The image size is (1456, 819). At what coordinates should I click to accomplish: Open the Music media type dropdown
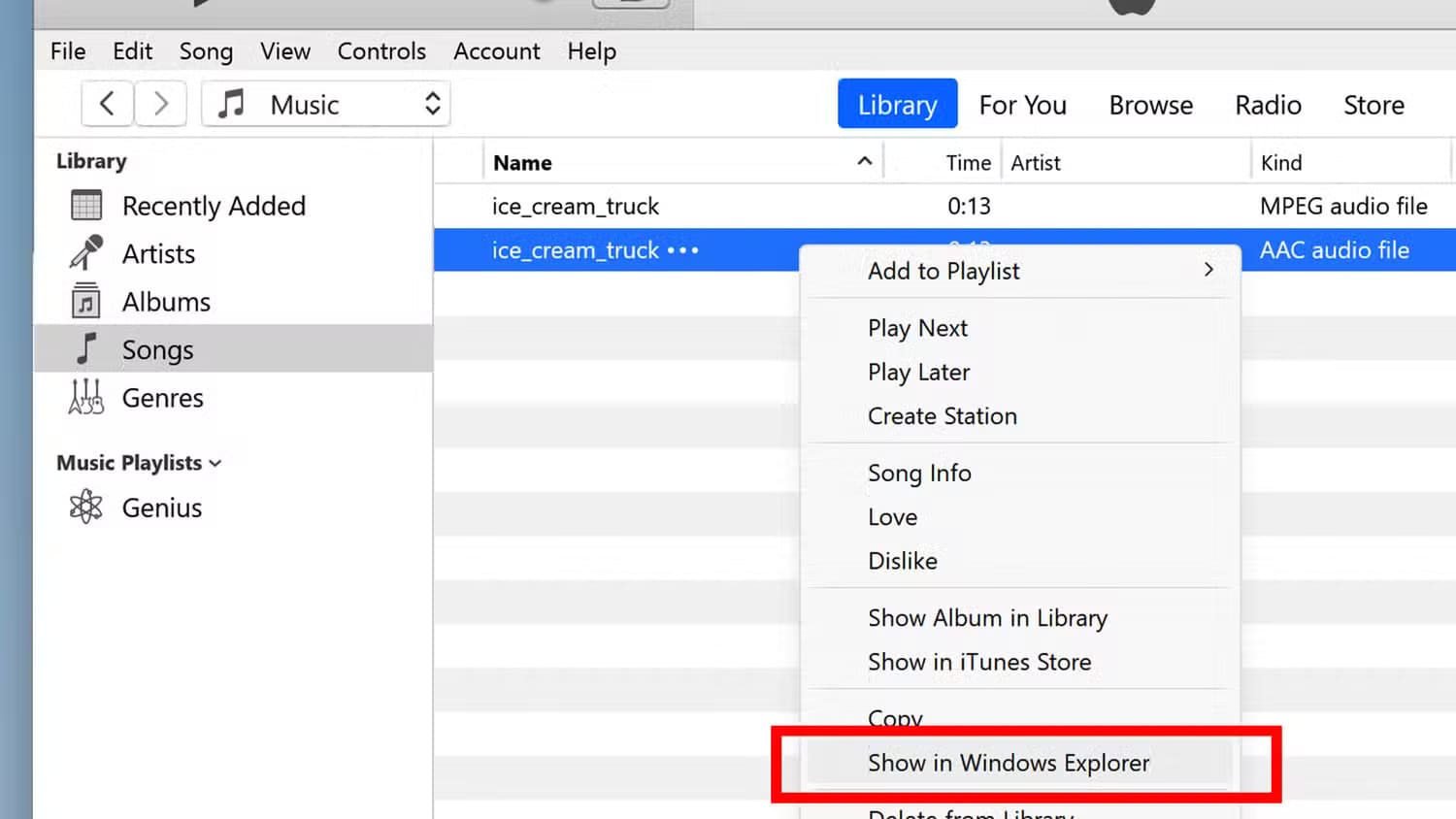pyautogui.click(x=326, y=104)
